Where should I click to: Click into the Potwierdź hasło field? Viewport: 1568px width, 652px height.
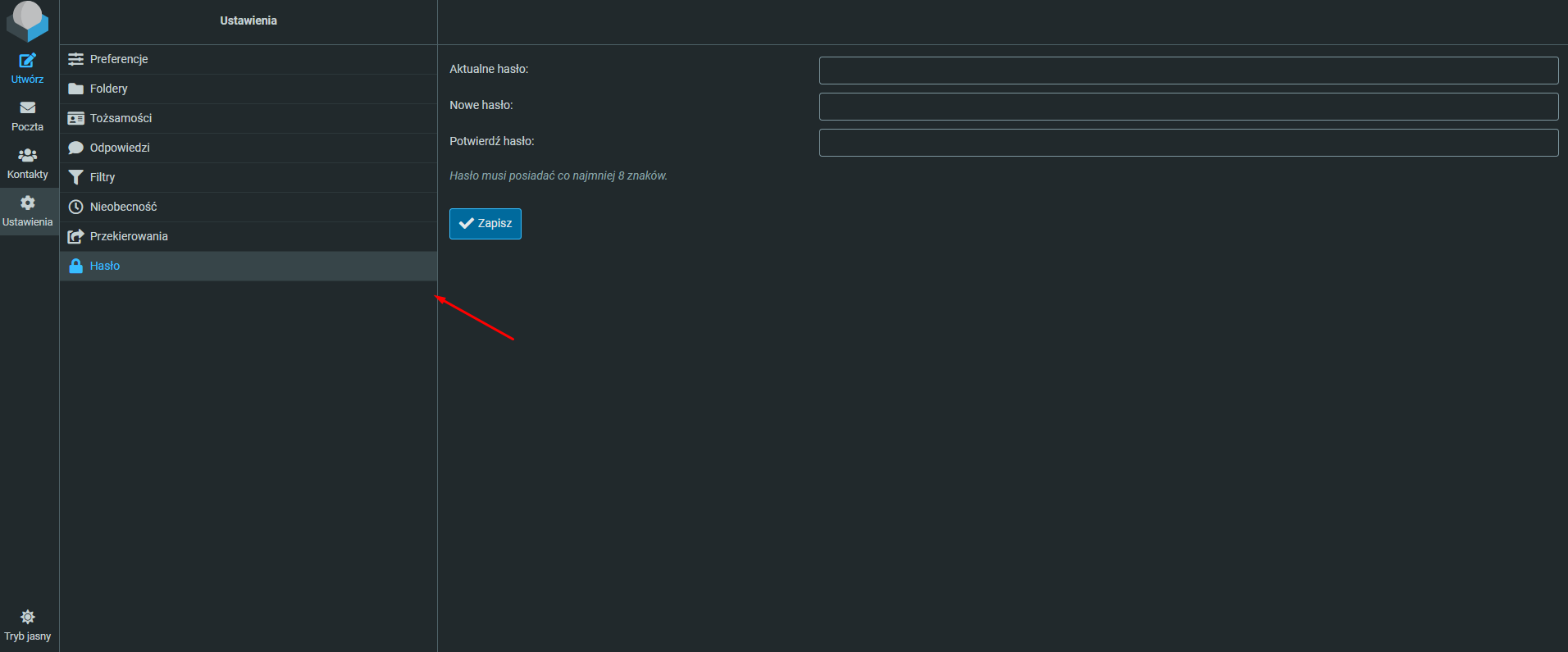[1188, 143]
